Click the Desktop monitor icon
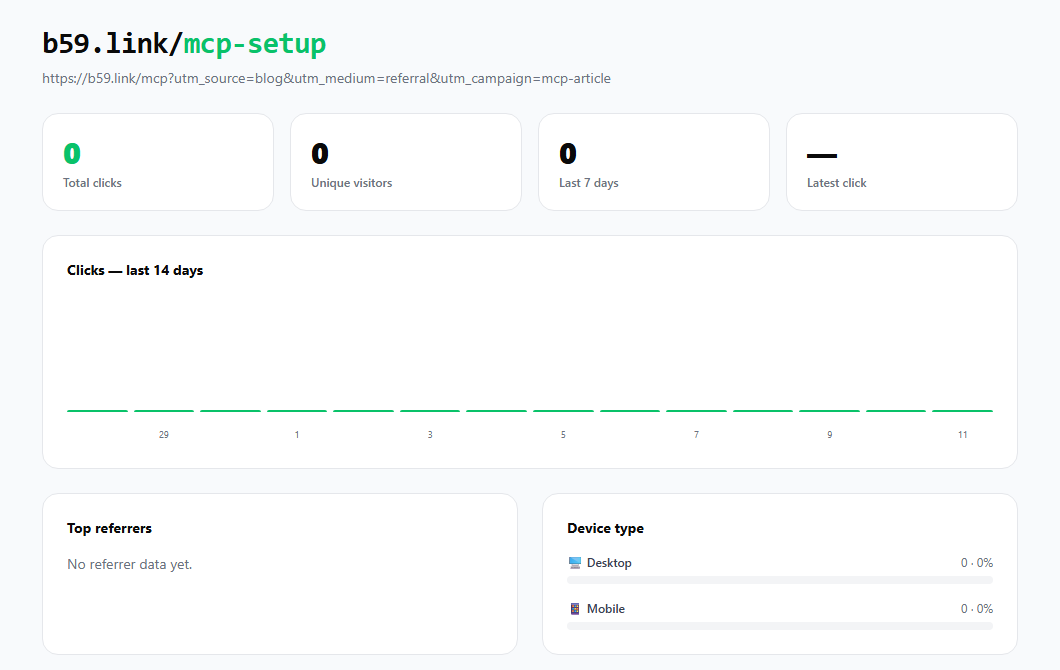 click(x=575, y=563)
